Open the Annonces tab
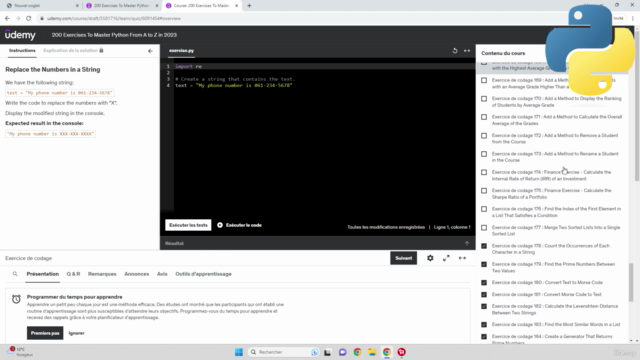Screen dimensions: 640x360 click(x=137, y=274)
